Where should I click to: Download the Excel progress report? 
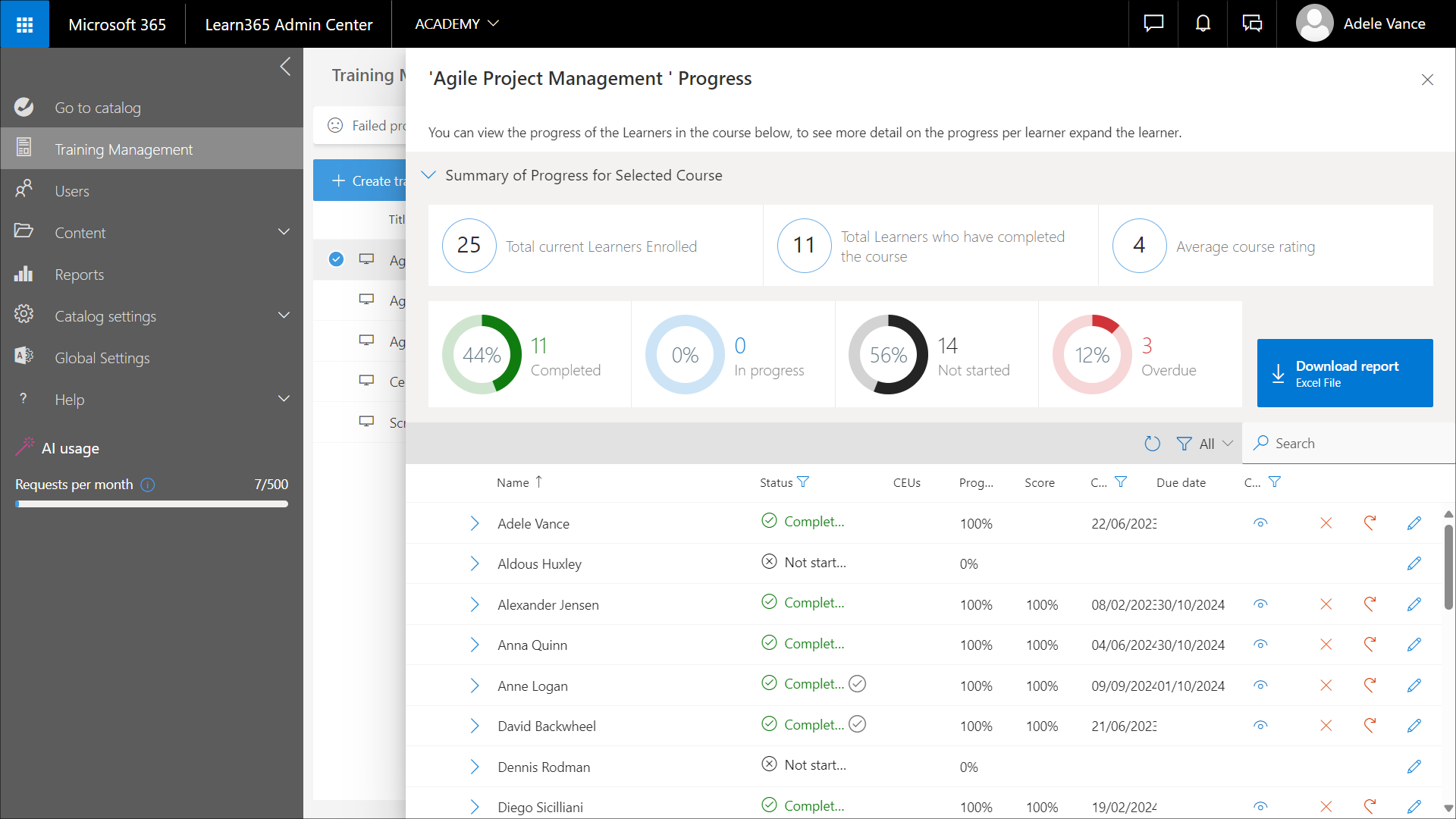1345,373
